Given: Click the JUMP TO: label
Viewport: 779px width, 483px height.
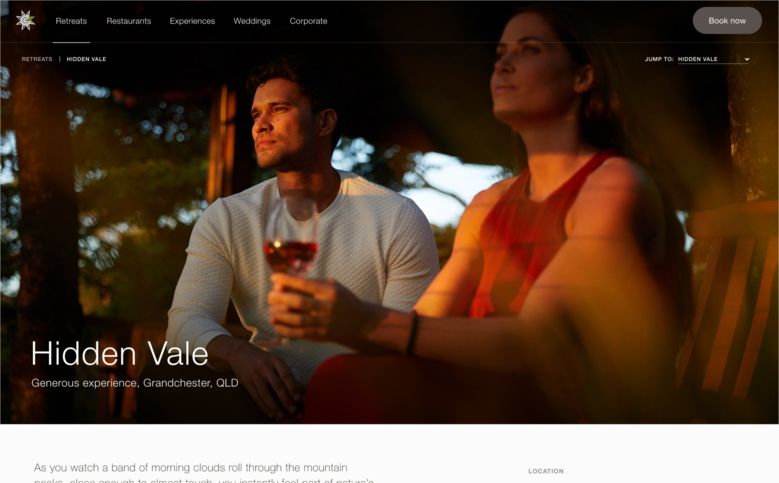Looking at the screenshot, I should (x=659, y=59).
